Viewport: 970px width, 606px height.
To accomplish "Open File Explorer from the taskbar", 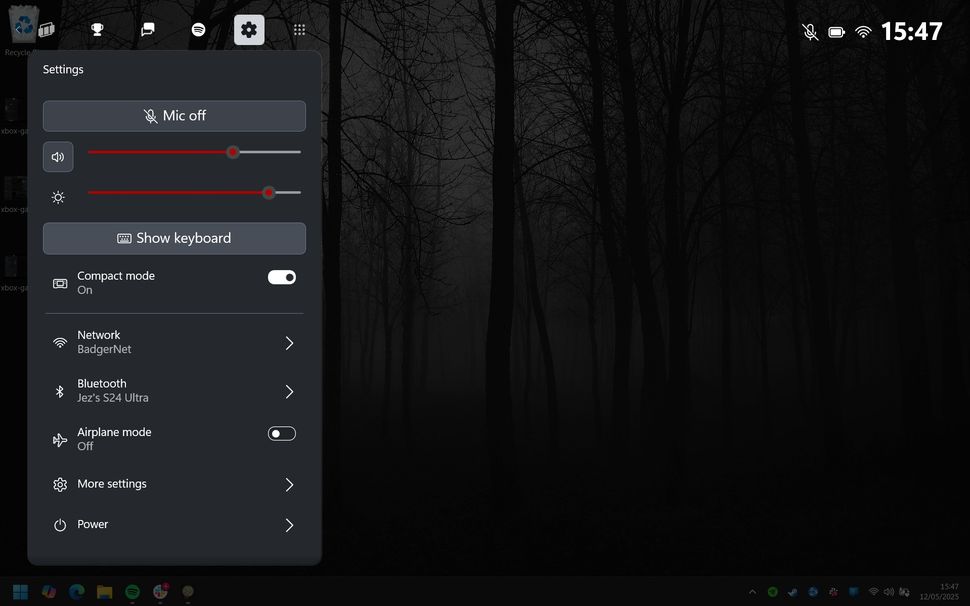I will click(x=104, y=591).
